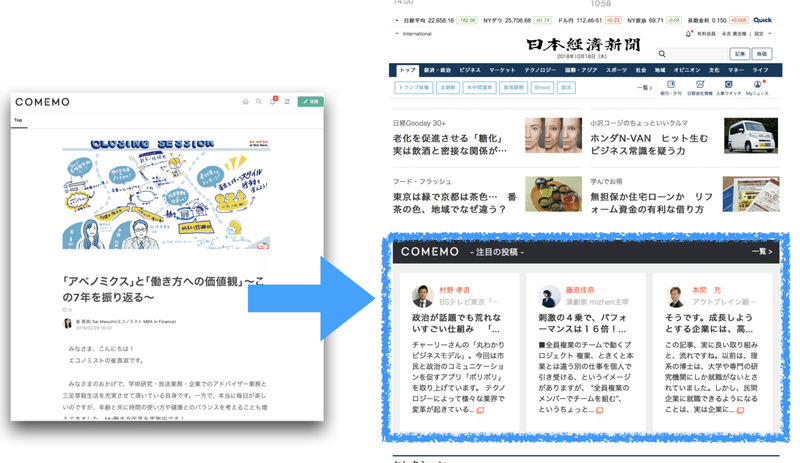Open the オピニオン navigation tab
Viewport: 800px width, 463px height.
(x=687, y=70)
